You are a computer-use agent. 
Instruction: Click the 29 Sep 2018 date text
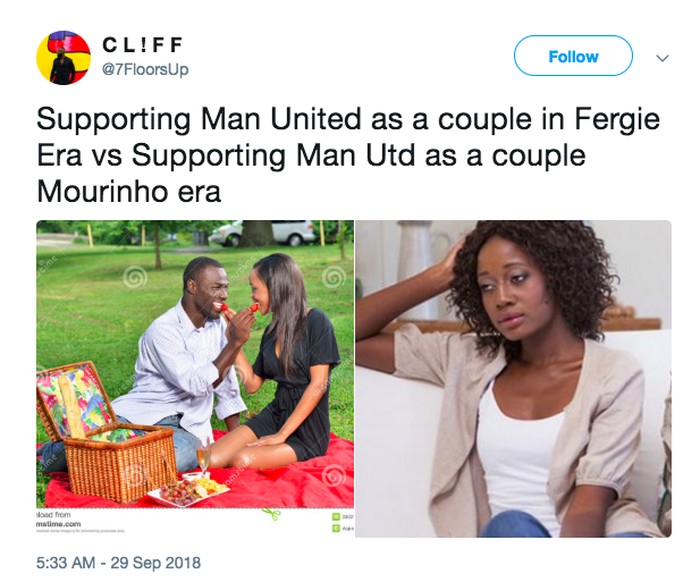click(155, 562)
